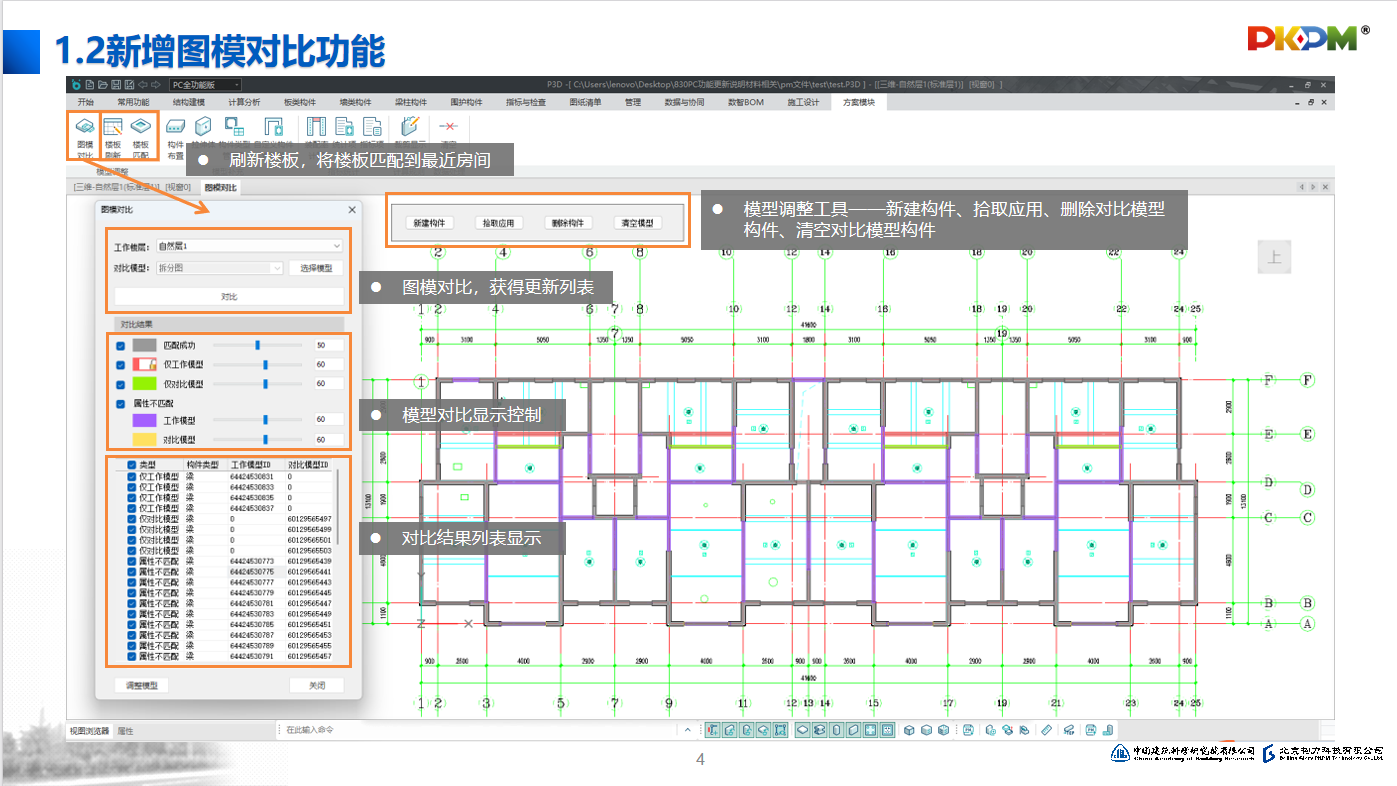Click the green 仅对比模型 color swatch
1397x786 pixels.
(145, 383)
